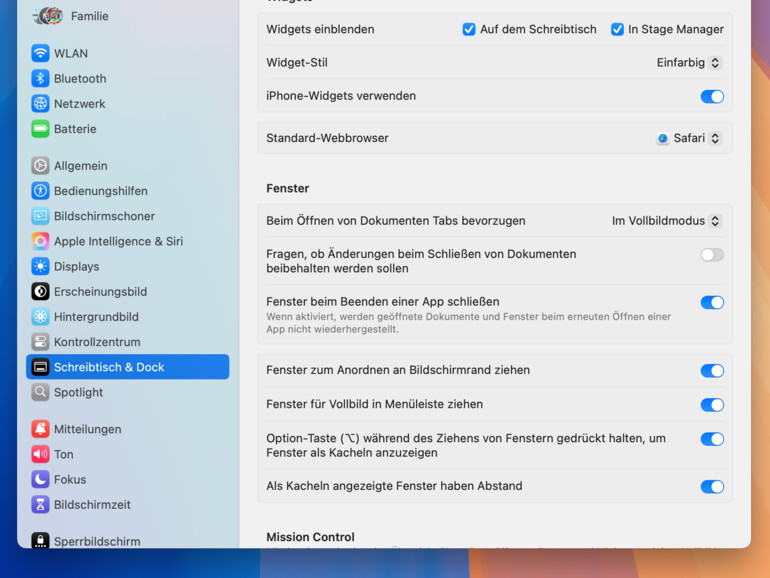Select Displays in the sidebar

(x=128, y=266)
